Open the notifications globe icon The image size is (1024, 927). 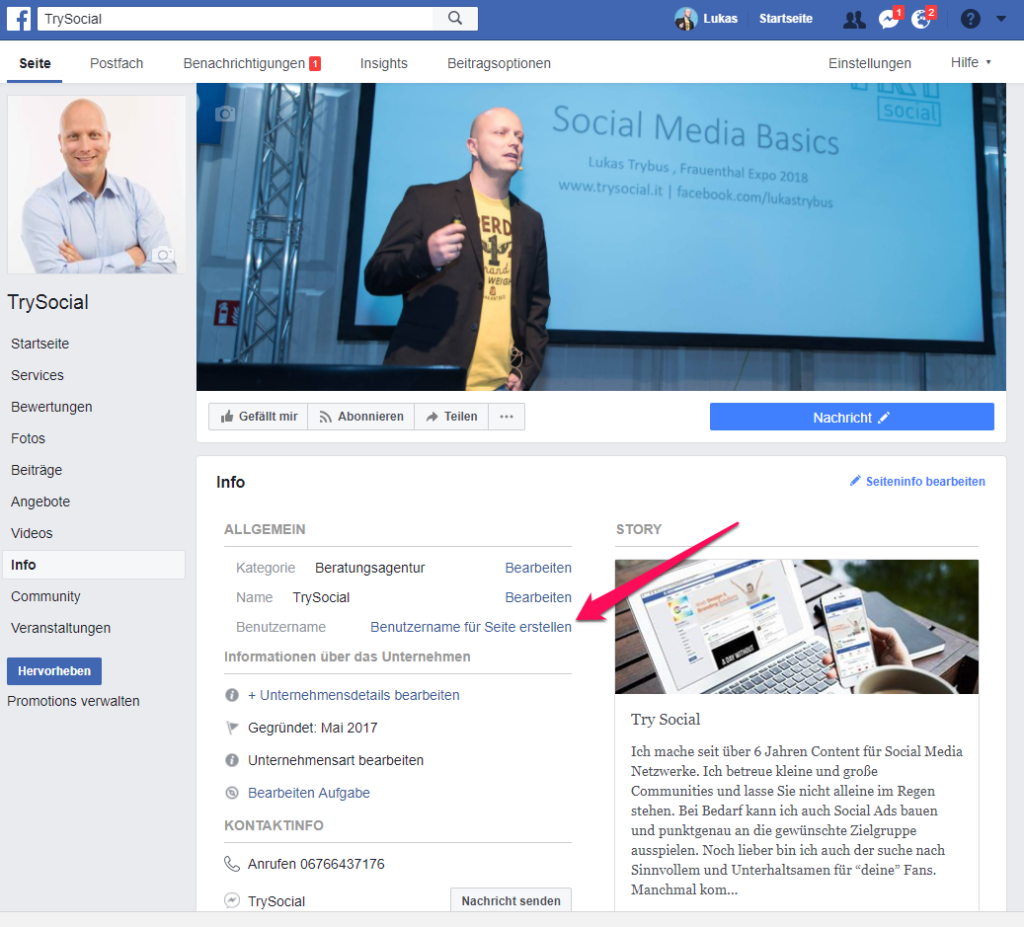[922, 18]
